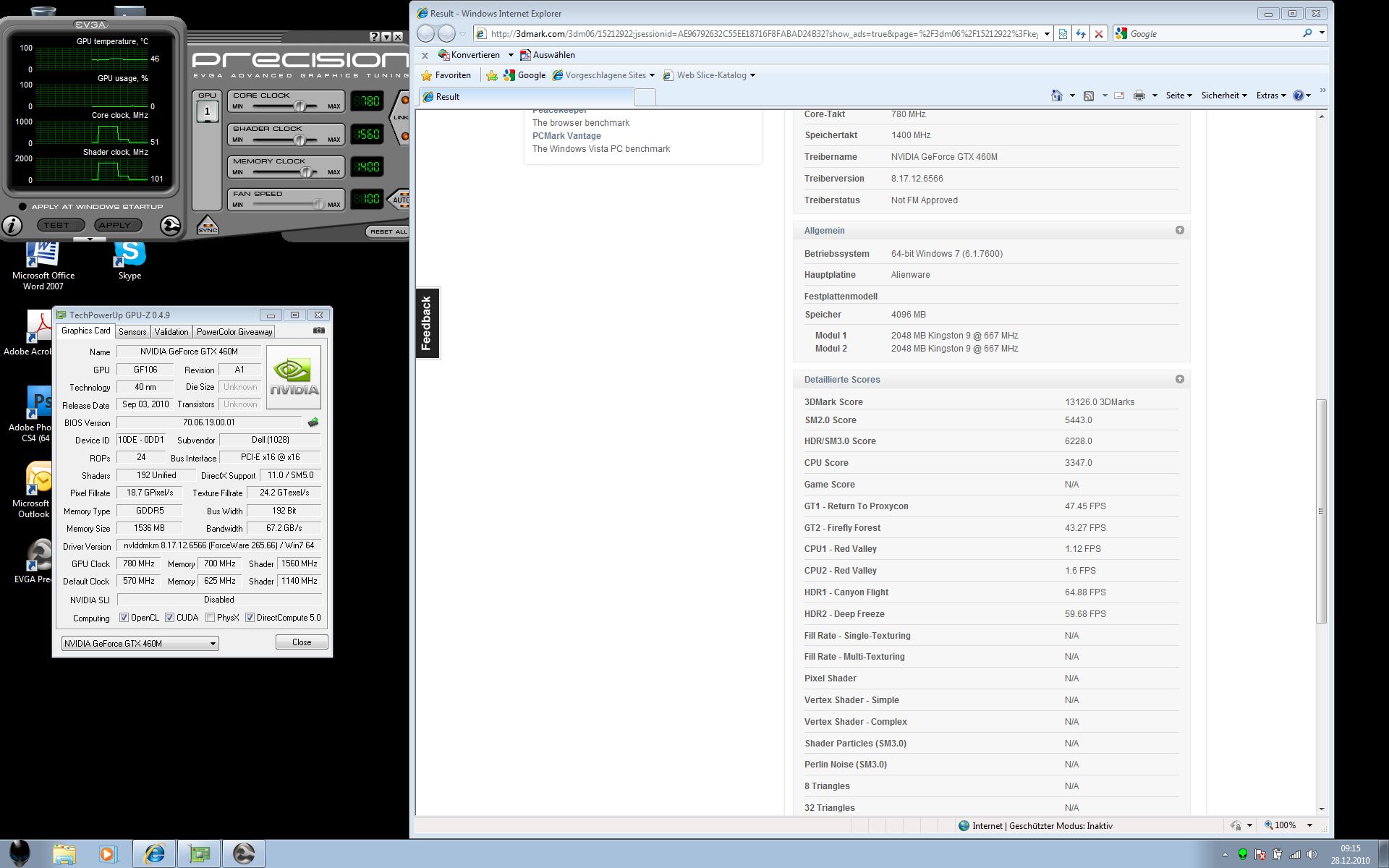Select GPU 1 button in EVGA Precision
Viewport: 1389px width, 868px height.
207,111
